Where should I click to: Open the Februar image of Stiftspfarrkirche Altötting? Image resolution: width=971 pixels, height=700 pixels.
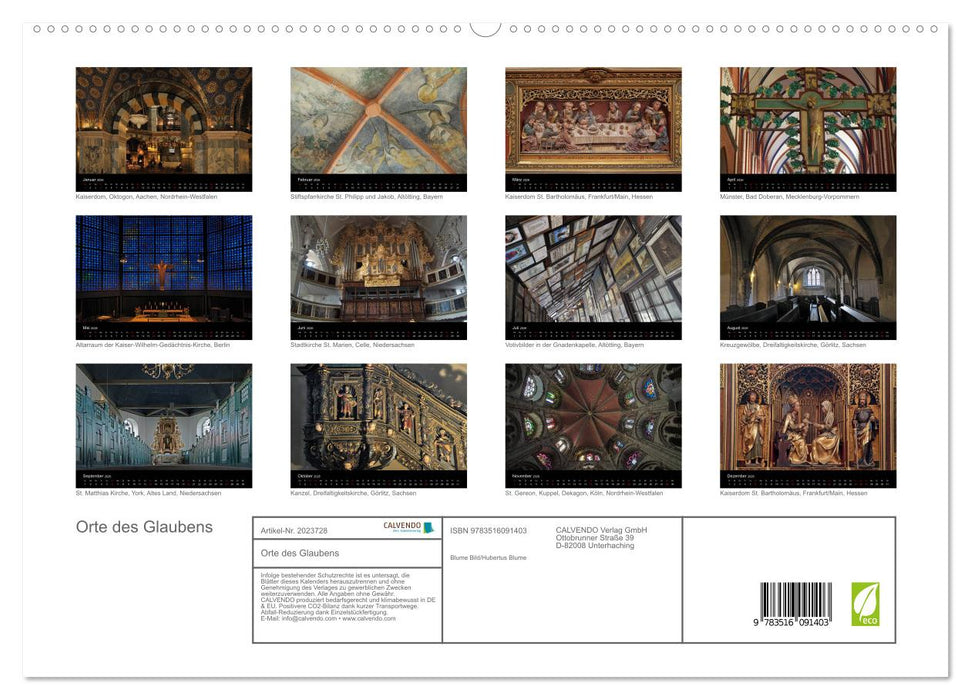[377, 125]
